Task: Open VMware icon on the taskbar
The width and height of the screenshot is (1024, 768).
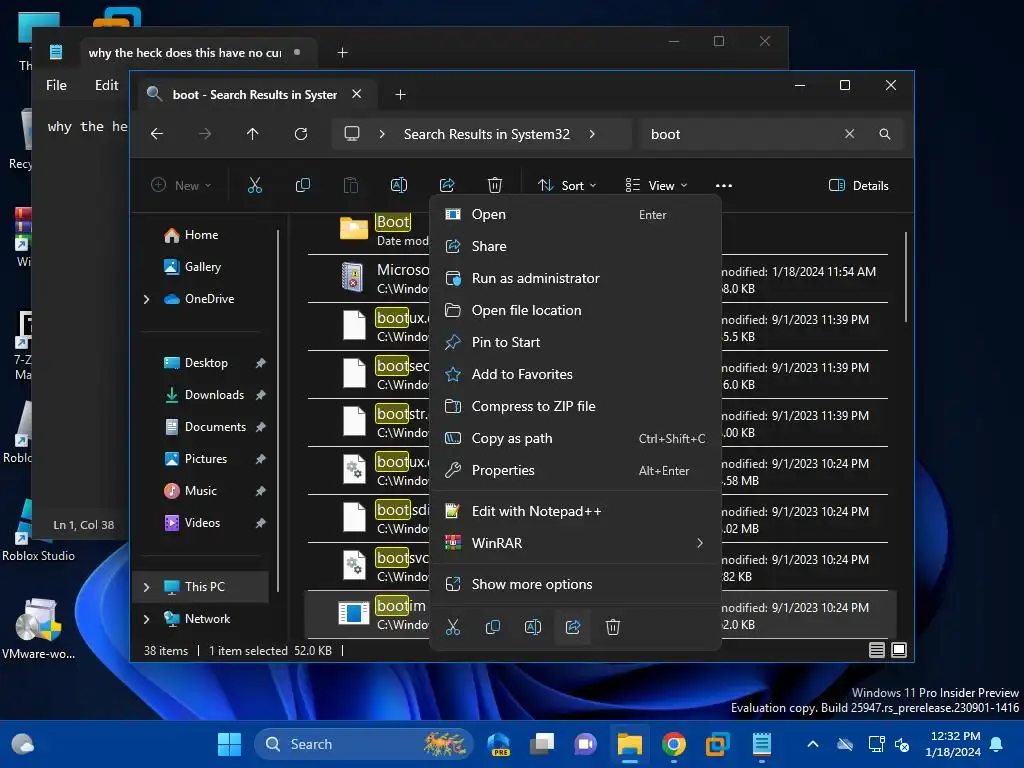Action: pos(717,744)
